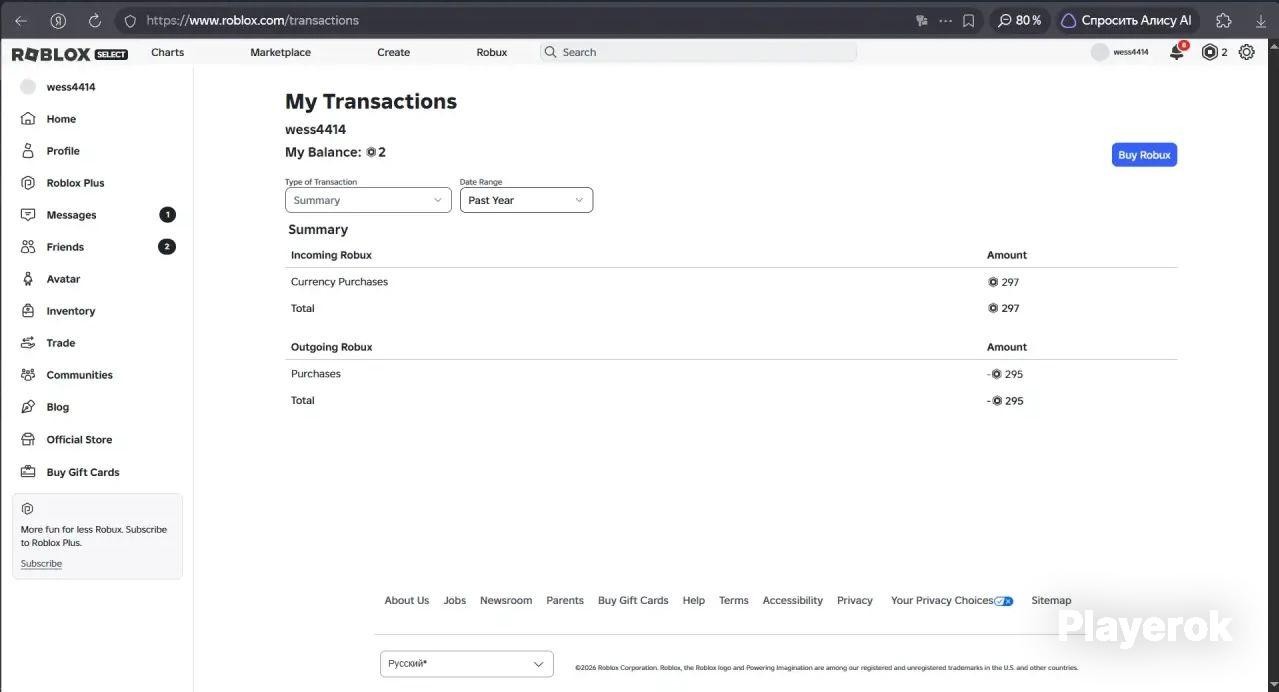Open the Newsroom footer link
This screenshot has width=1279, height=692.
click(x=506, y=601)
